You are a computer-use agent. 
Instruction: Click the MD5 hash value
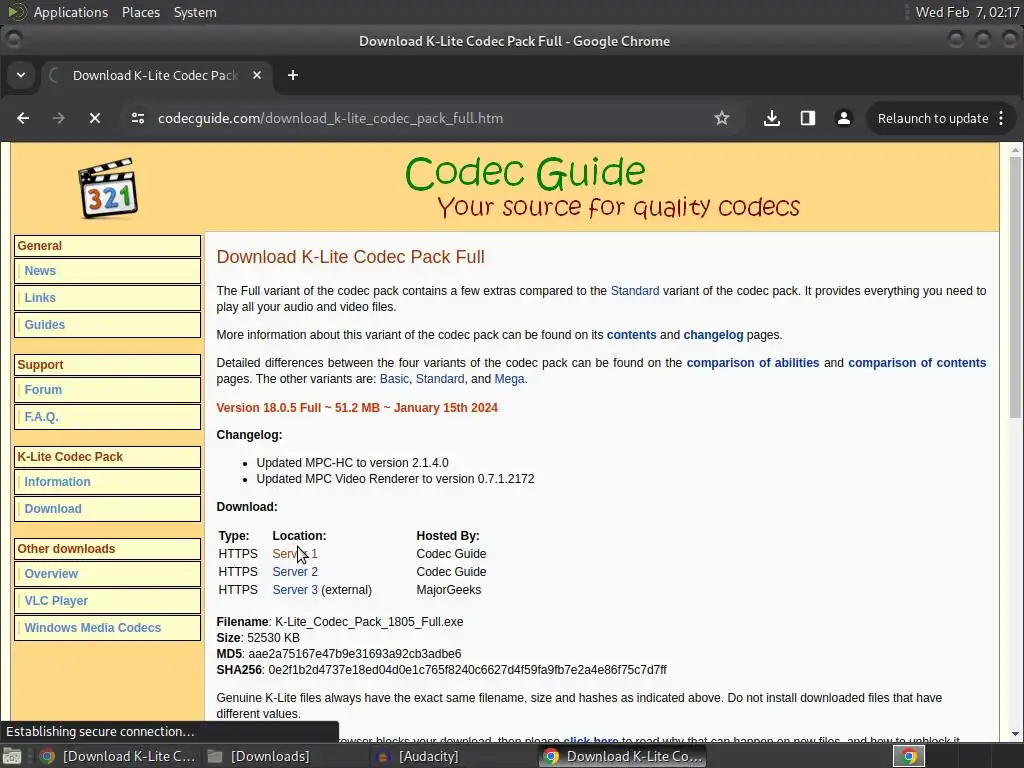[355, 654]
